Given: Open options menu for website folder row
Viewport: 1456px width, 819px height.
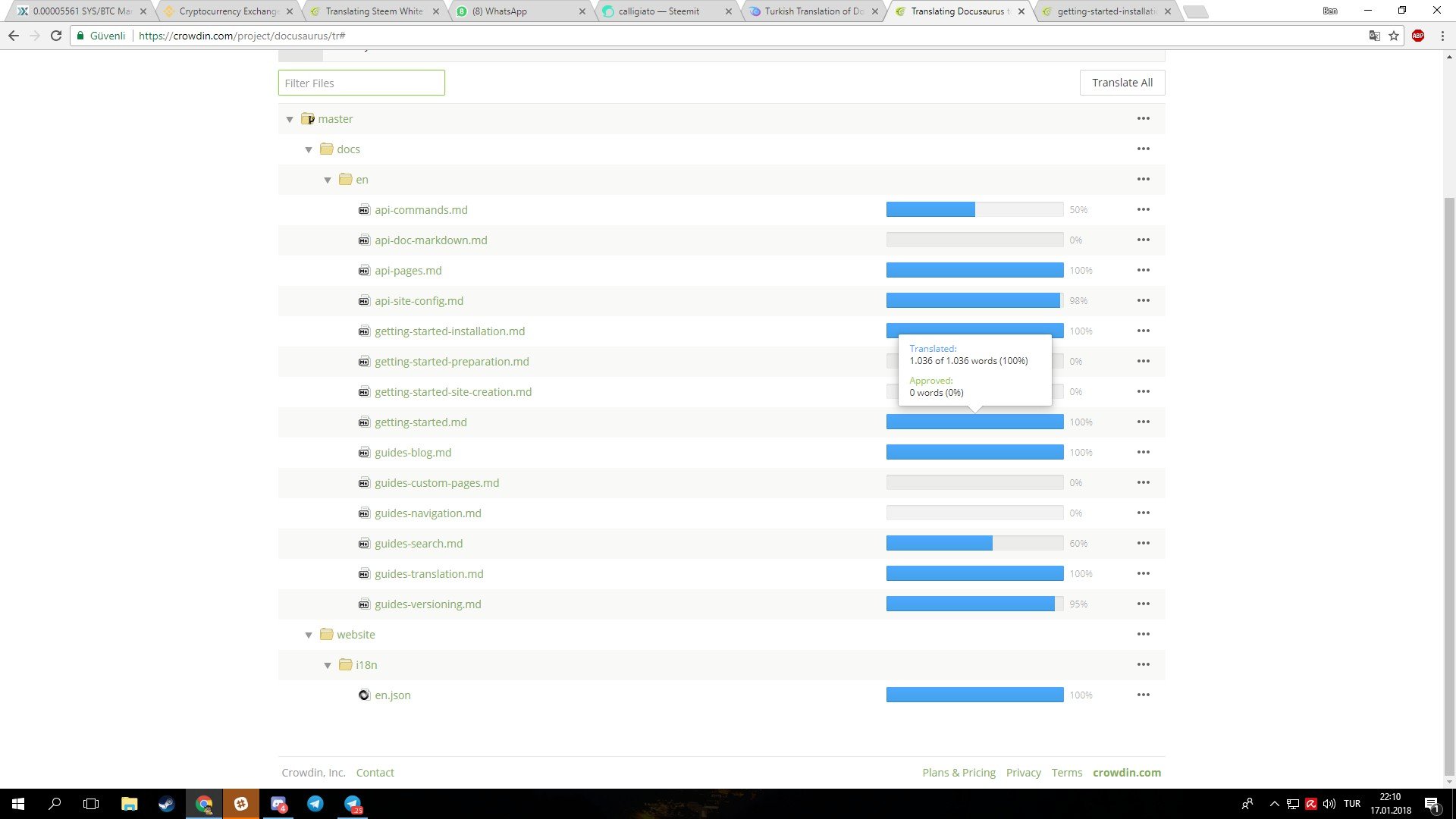Looking at the screenshot, I should pos(1143,634).
